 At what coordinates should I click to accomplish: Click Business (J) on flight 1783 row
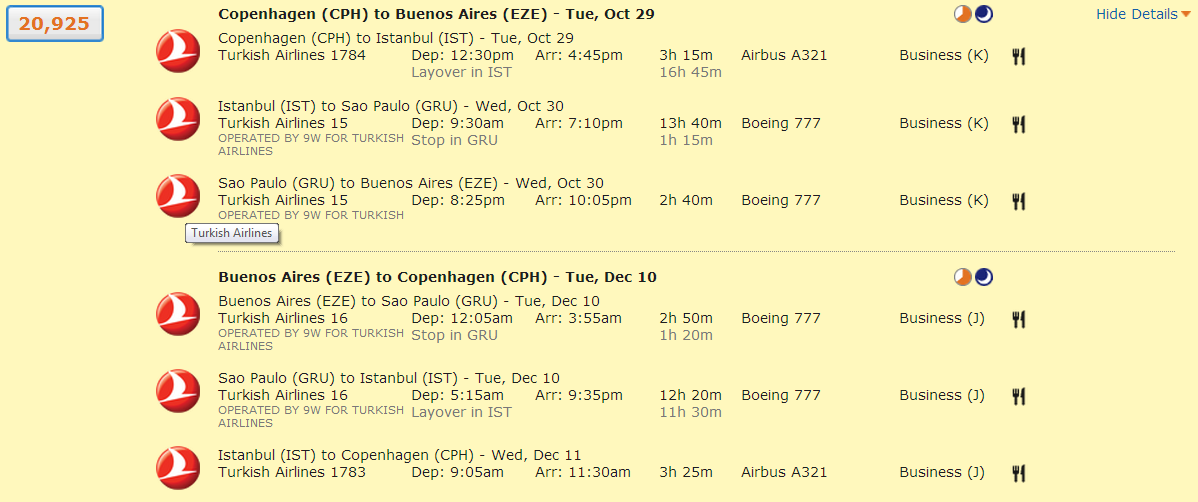coord(942,472)
